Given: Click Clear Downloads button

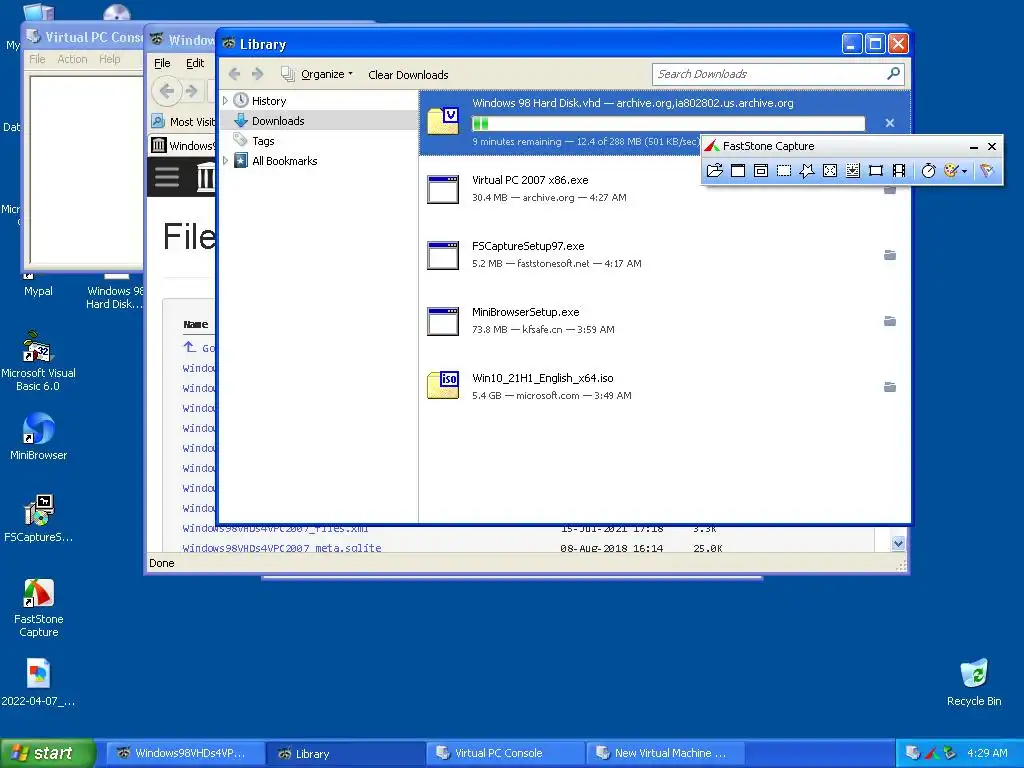Looking at the screenshot, I should click(408, 74).
